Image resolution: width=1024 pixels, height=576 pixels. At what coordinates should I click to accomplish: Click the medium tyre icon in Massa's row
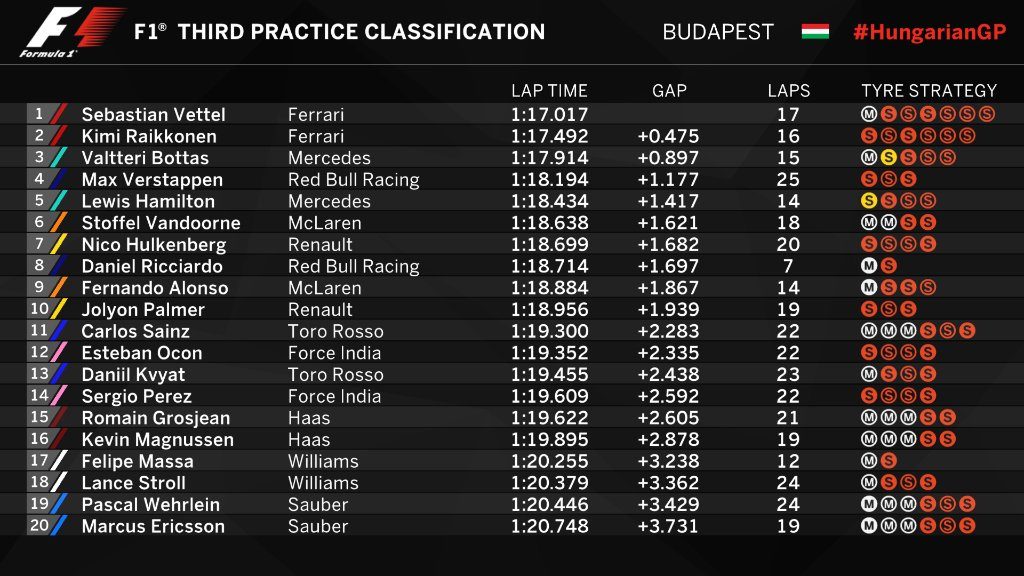pyautogui.click(x=868, y=461)
